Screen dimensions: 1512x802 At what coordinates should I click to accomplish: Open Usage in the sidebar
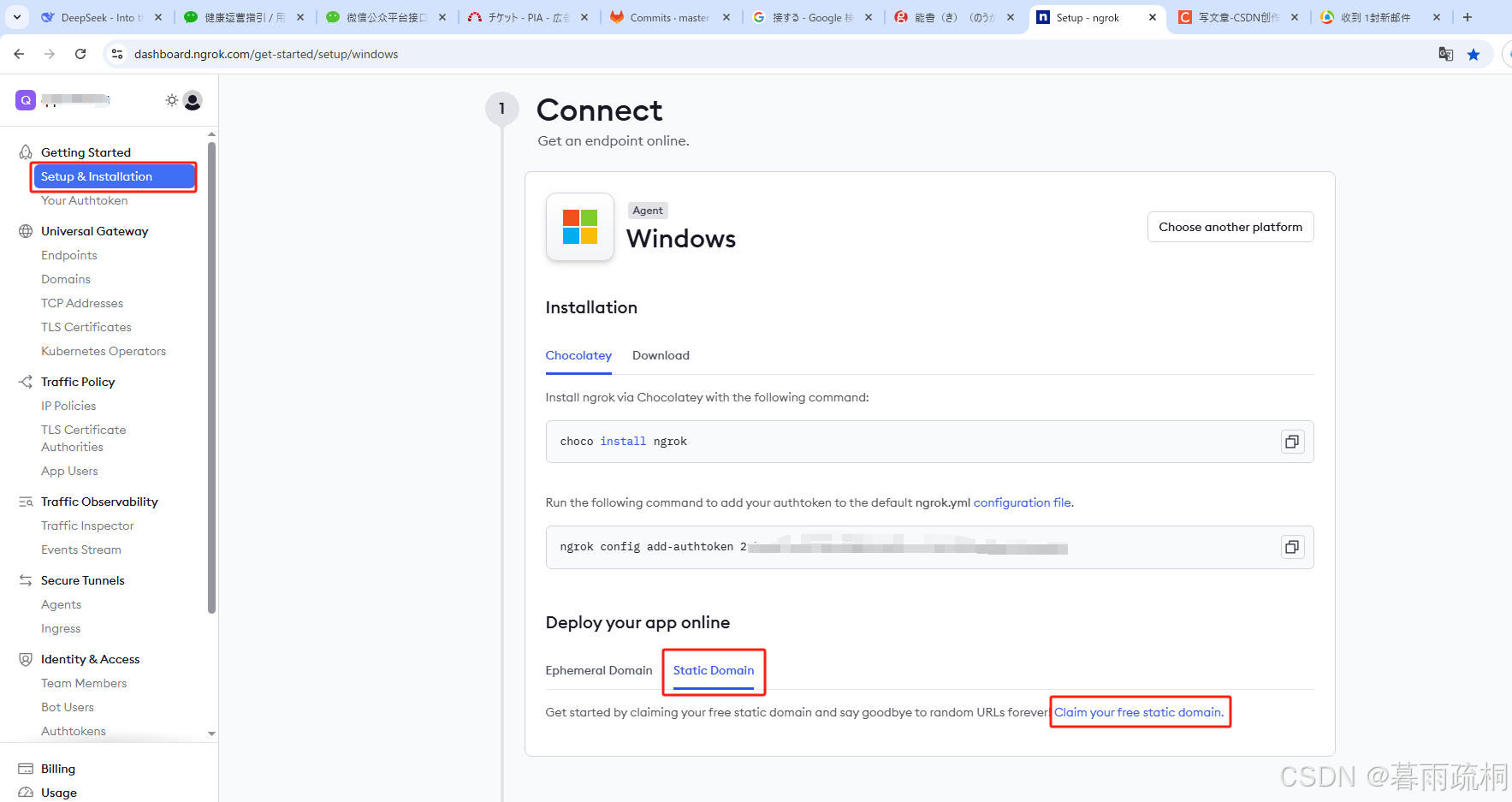point(59,793)
